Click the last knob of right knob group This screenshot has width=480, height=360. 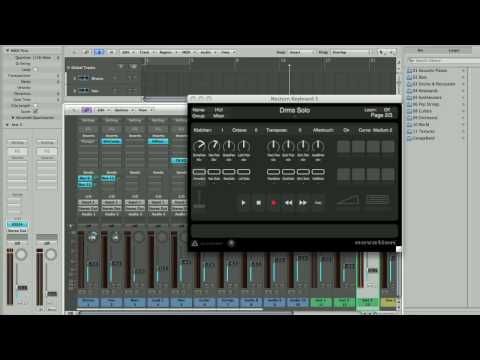coord(318,146)
